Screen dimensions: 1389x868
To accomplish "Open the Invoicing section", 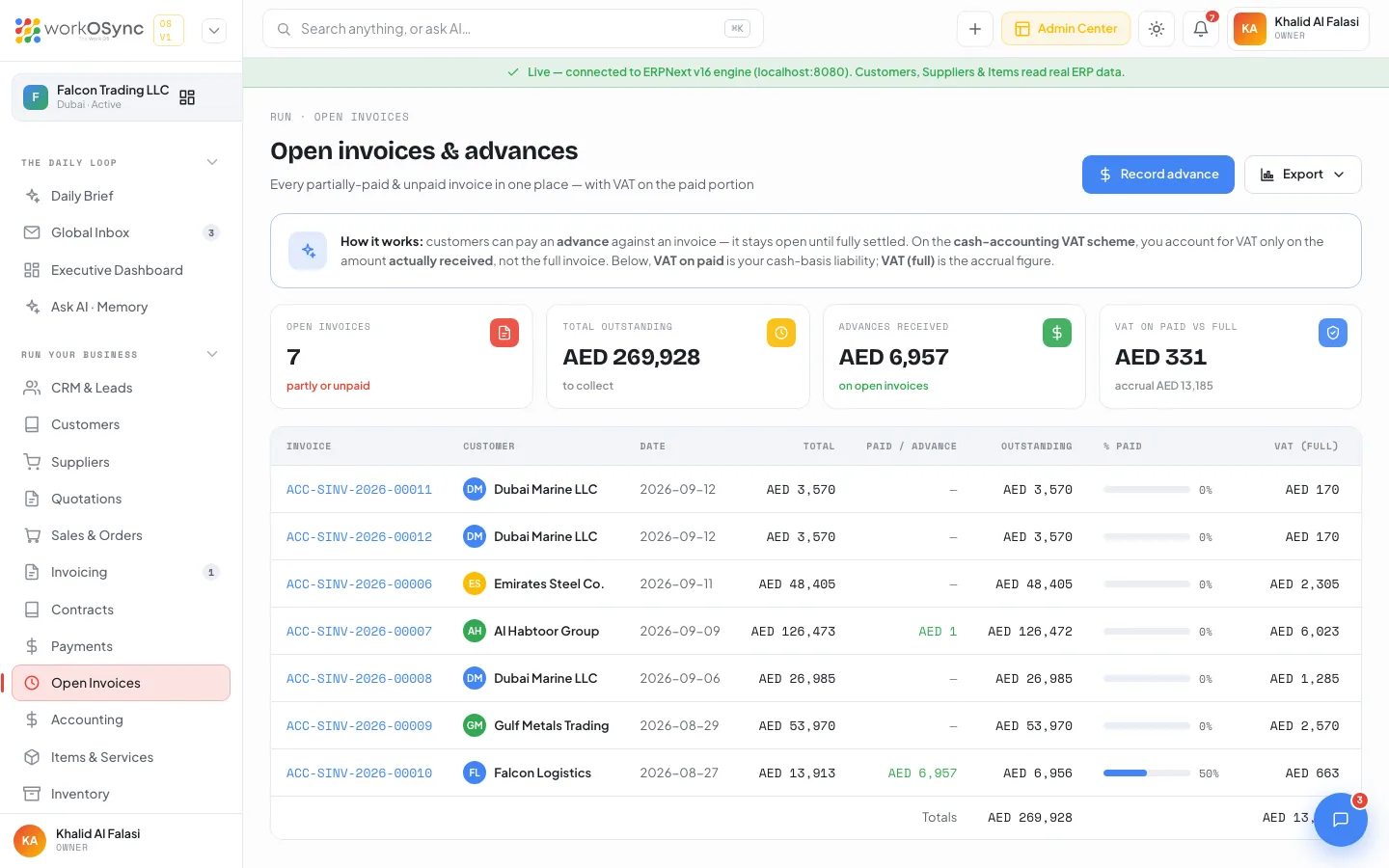I will [121, 572].
